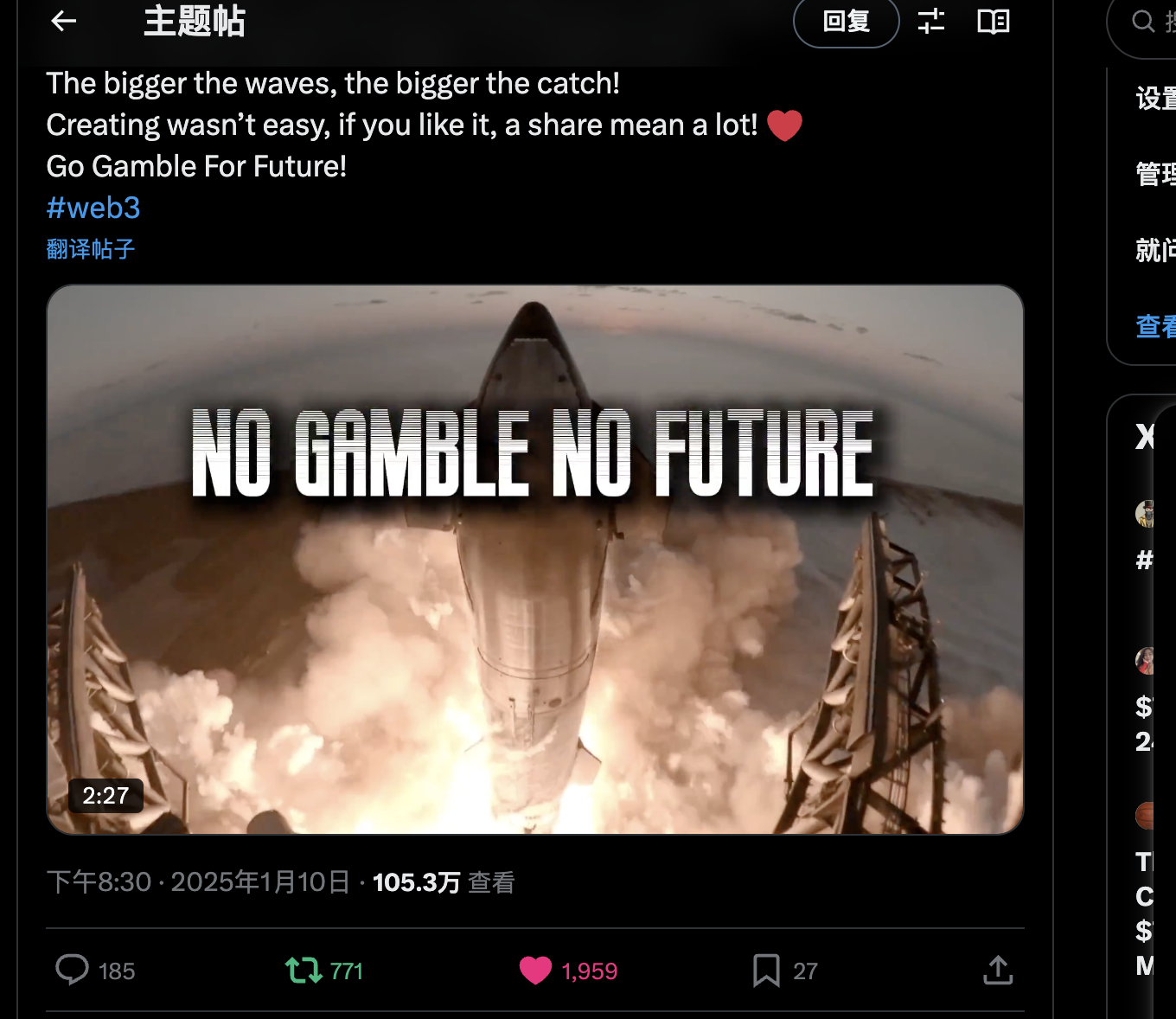Open the basketball avatar in sidebar
Image resolution: width=1176 pixels, height=1019 pixels.
[x=1145, y=815]
